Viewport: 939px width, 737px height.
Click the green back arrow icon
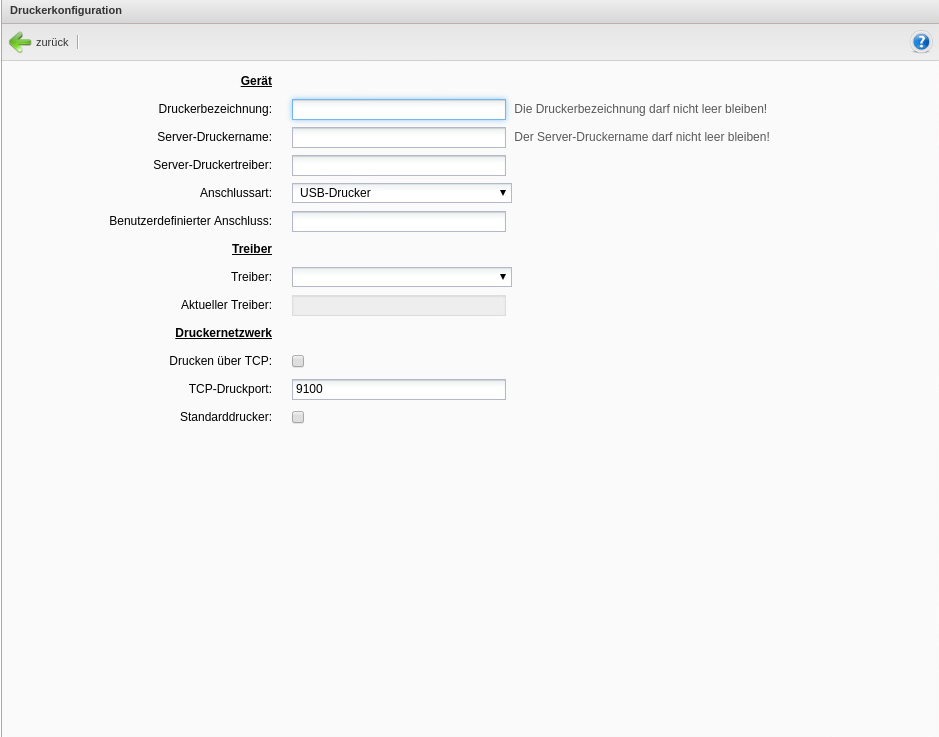pos(20,42)
